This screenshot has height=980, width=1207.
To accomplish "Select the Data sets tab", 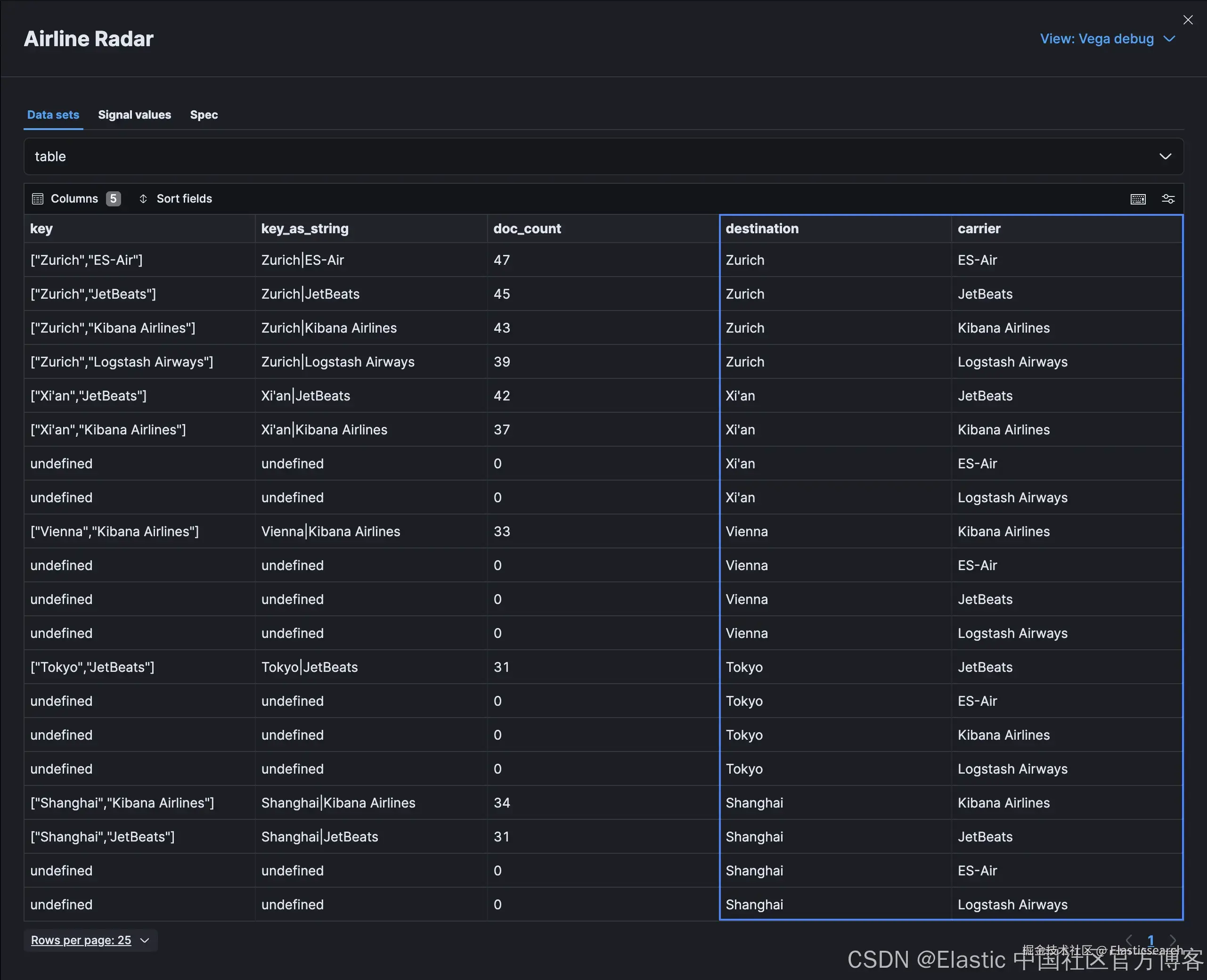I will click(53, 114).
